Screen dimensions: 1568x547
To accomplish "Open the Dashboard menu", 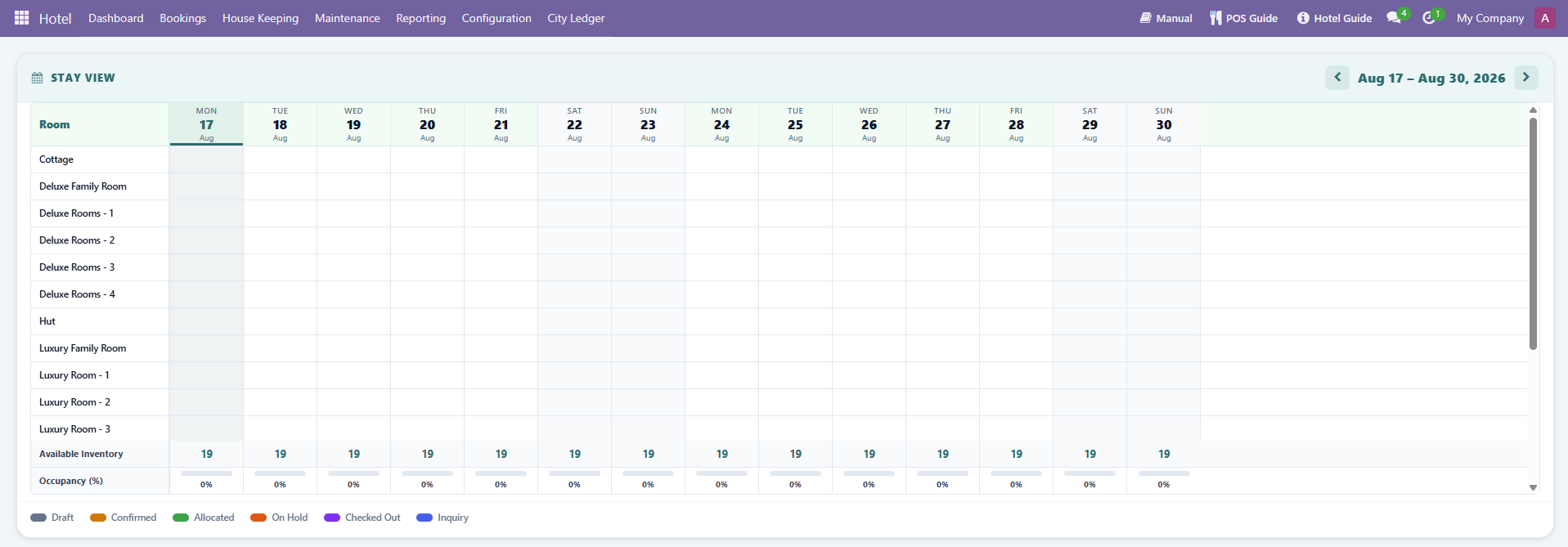I will (116, 18).
